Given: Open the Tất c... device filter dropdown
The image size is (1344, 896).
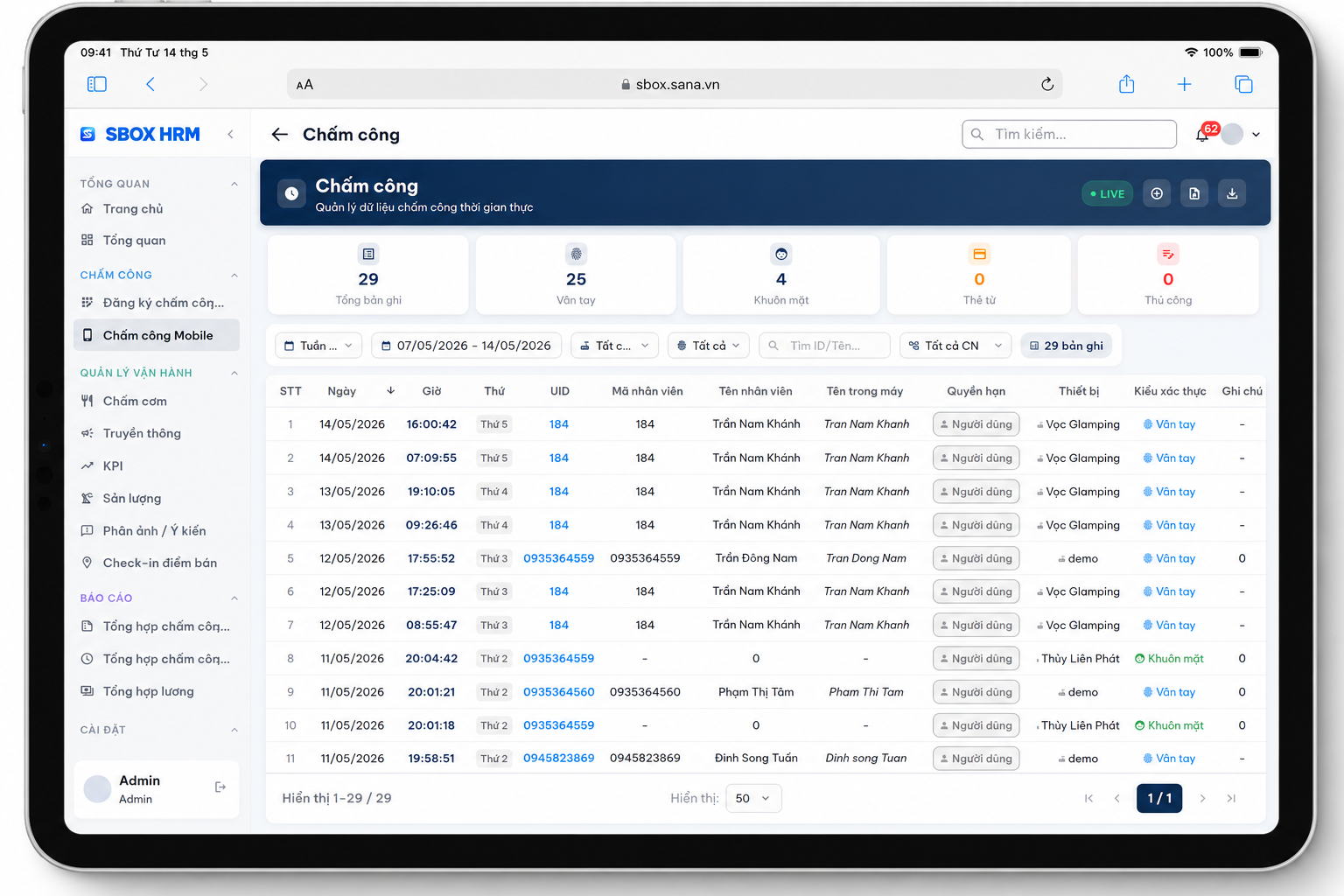Looking at the screenshot, I should pyautogui.click(x=614, y=346).
